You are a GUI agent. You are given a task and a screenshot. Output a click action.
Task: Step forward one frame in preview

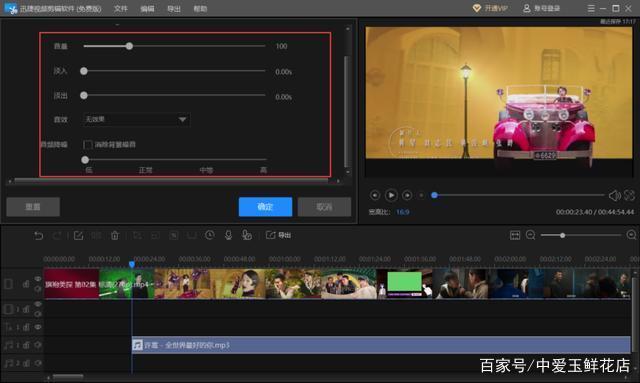pyautogui.click(x=407, y=196)
